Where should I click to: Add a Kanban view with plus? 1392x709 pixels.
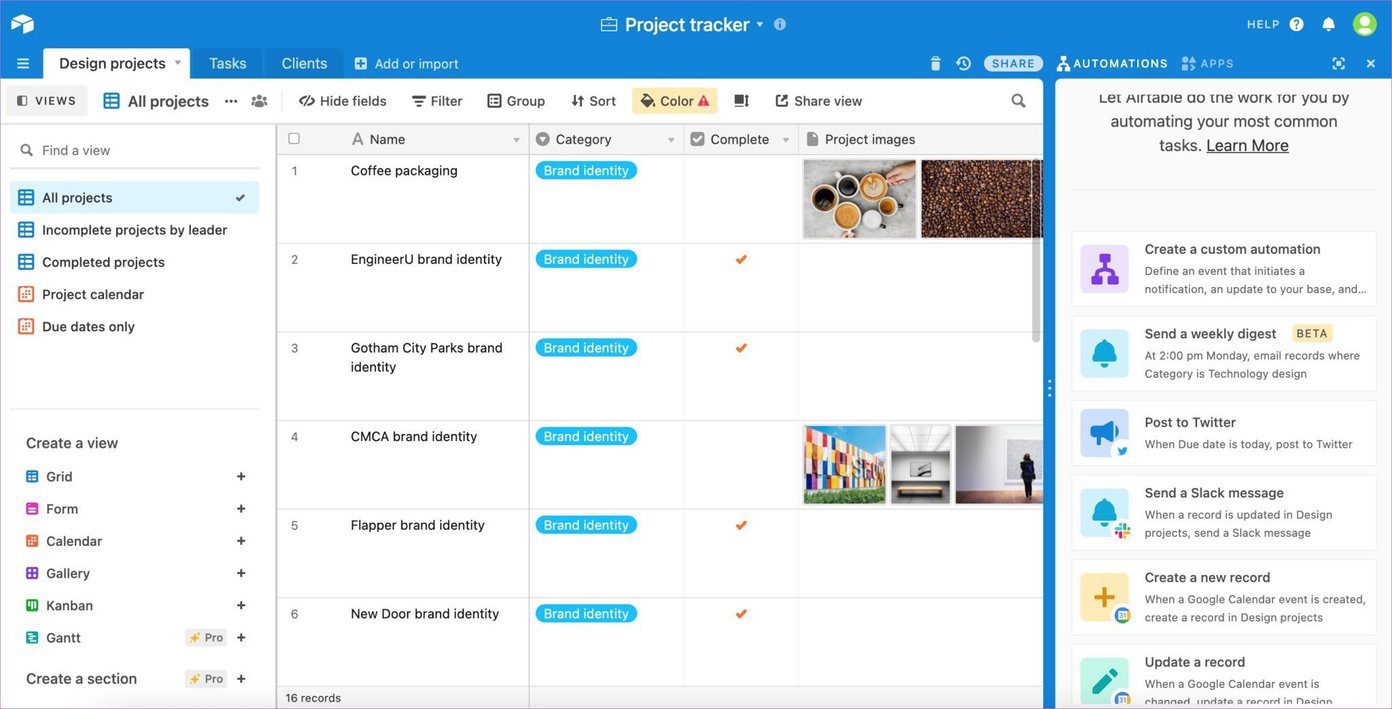tap(241, 605)
